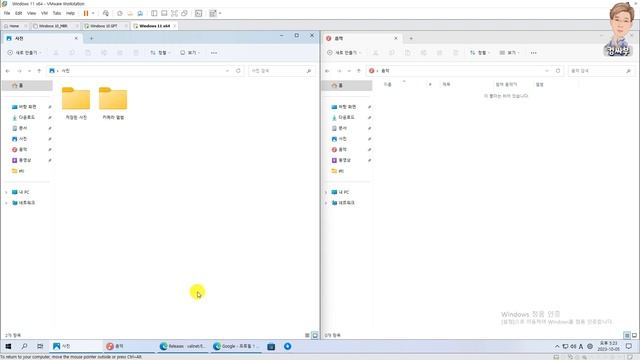Viewport: 640px width, 360px height.
Task: Open See more (…) in Music window
Action: 533,53
